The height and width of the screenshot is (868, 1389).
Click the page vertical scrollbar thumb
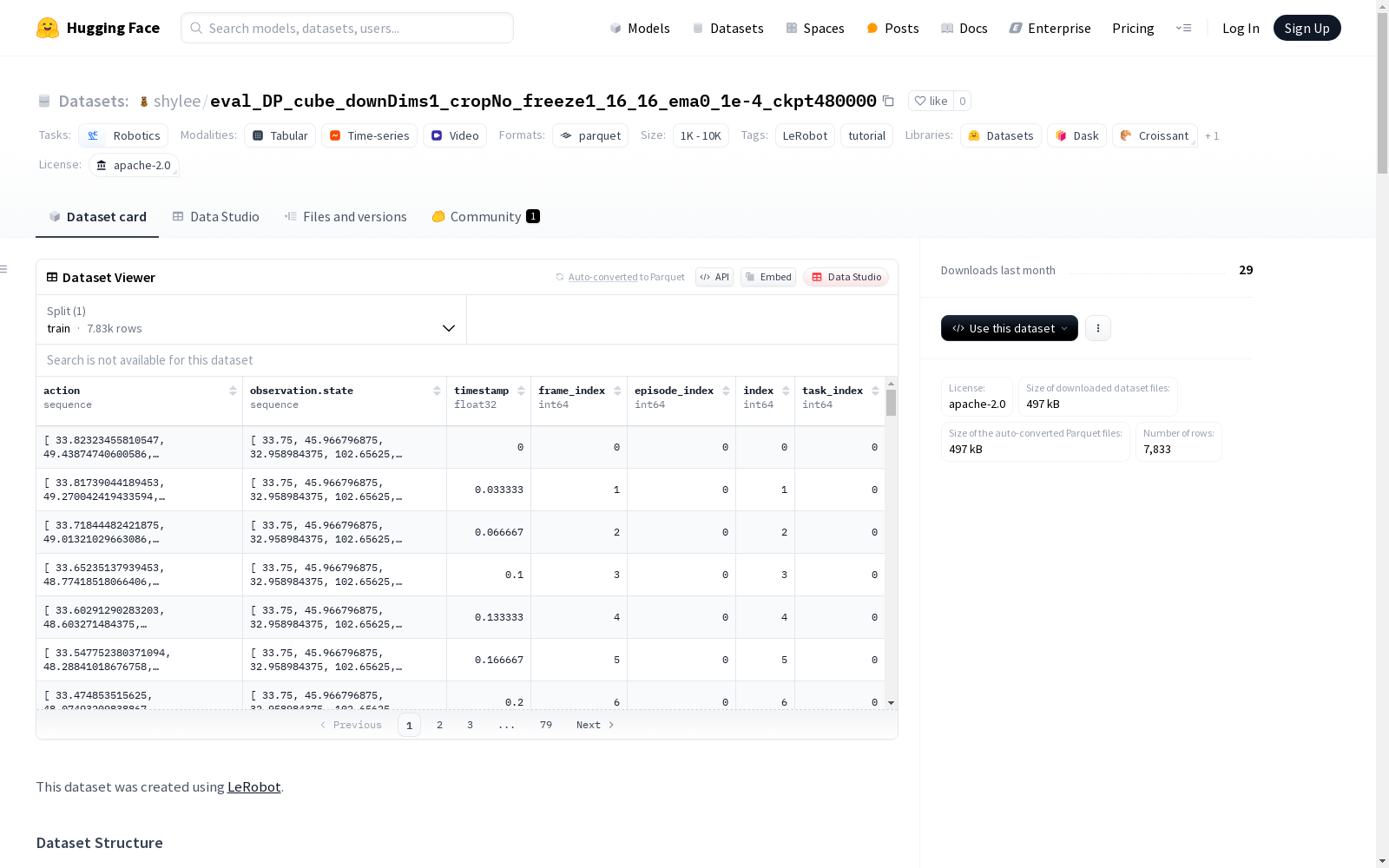click(x=1382, y=91)
